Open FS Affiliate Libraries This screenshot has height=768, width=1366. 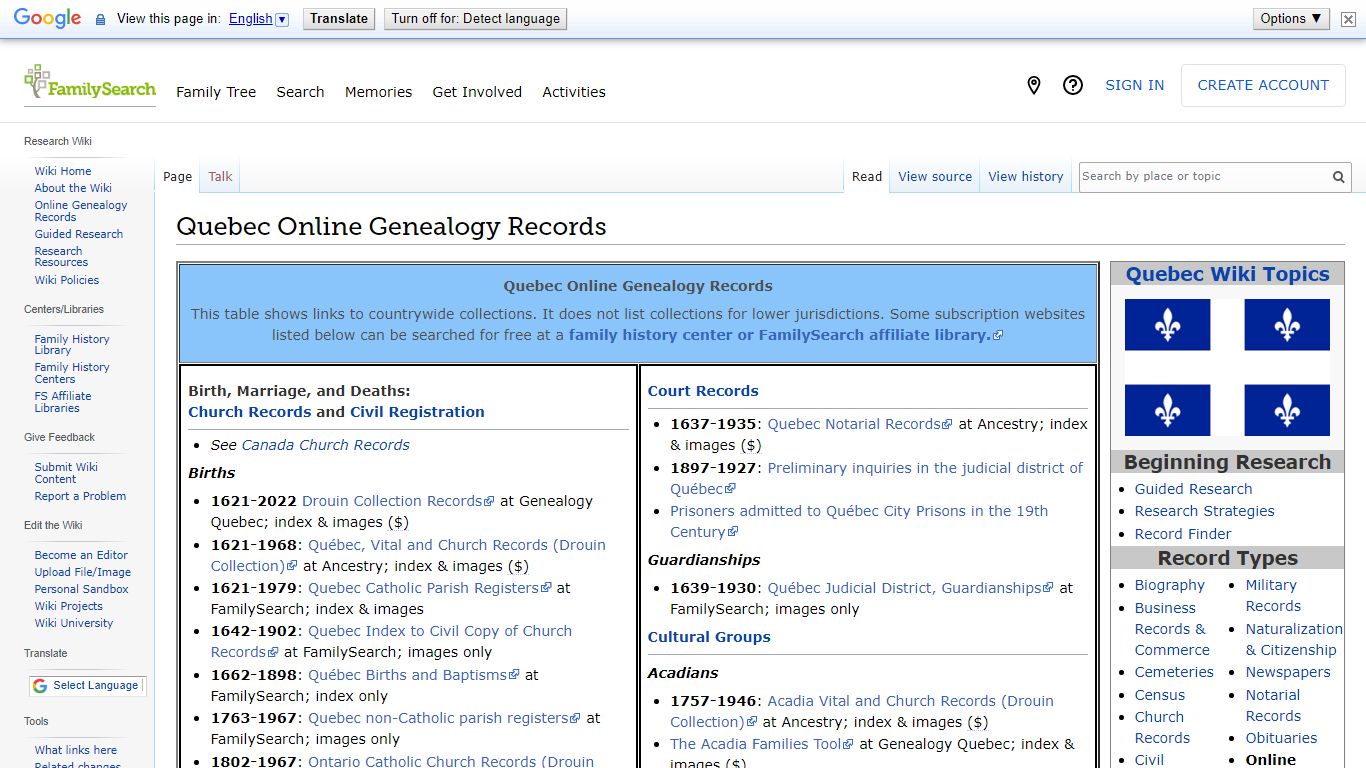pyautogui.click(x=63, y=402)
